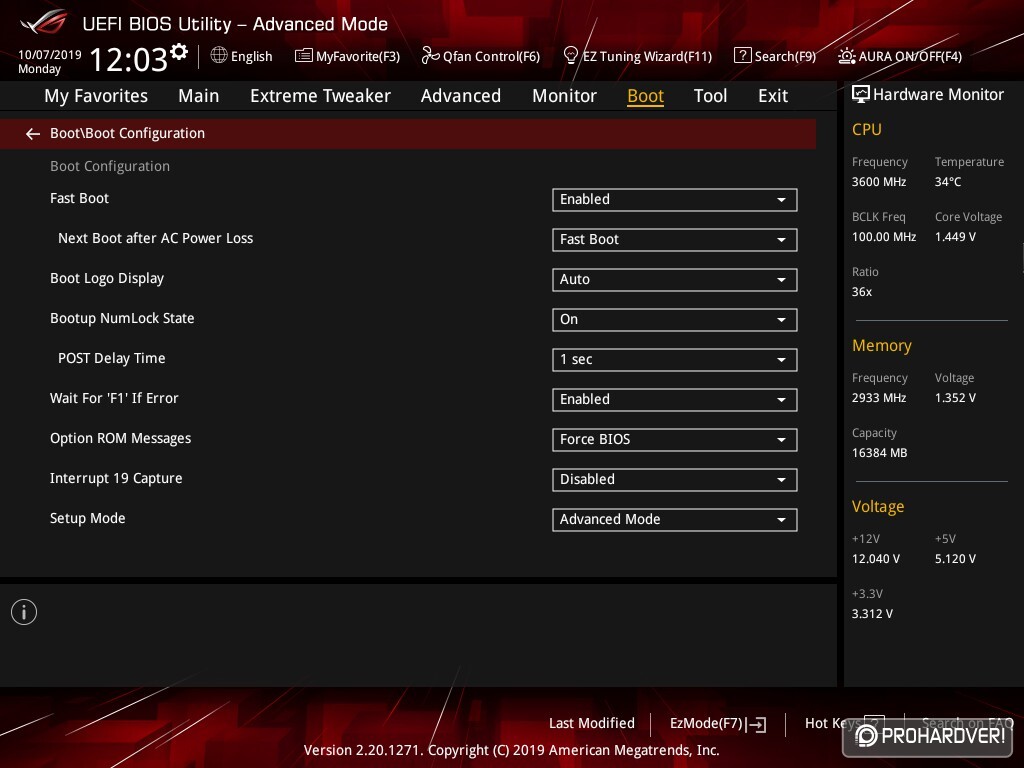Click the Fast Boot label

79,198
